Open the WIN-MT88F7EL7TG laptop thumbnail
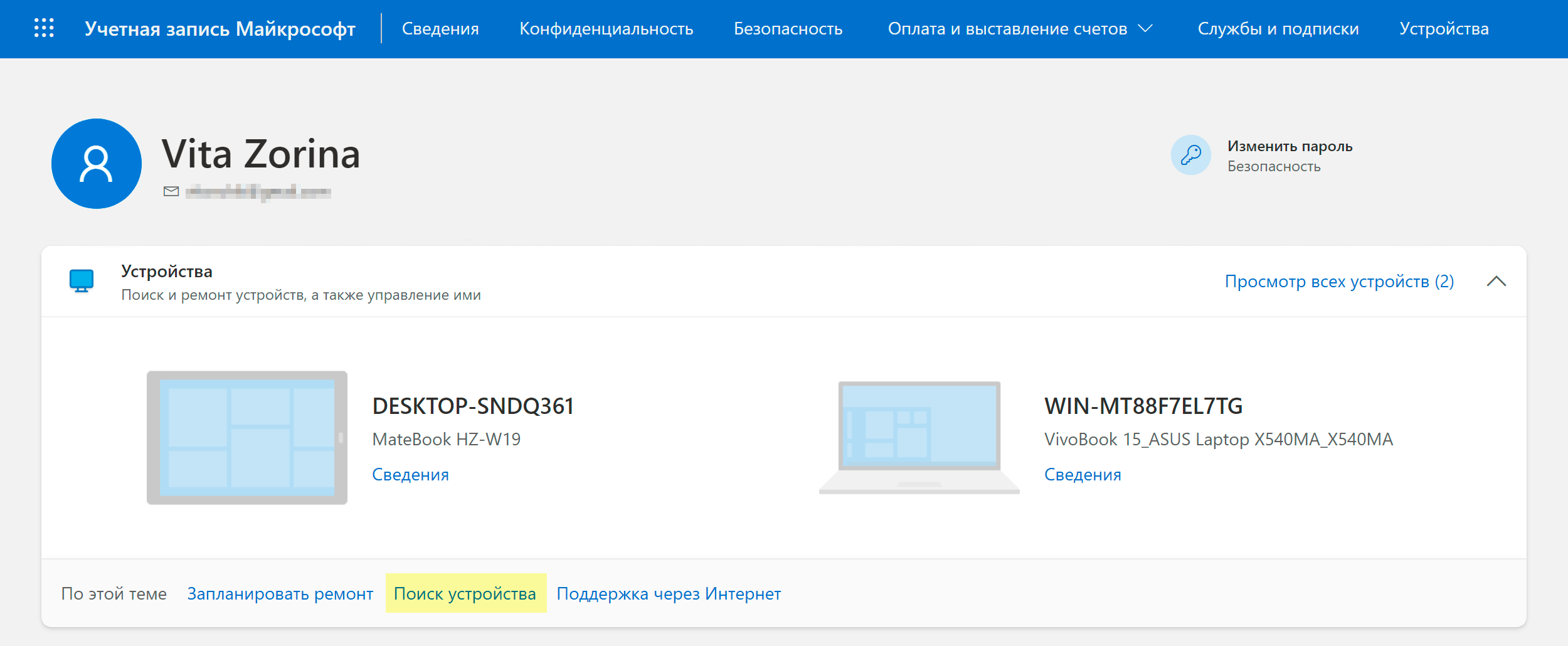The width and height of the screenshot is (1568, 646). (x=919, y=438)
